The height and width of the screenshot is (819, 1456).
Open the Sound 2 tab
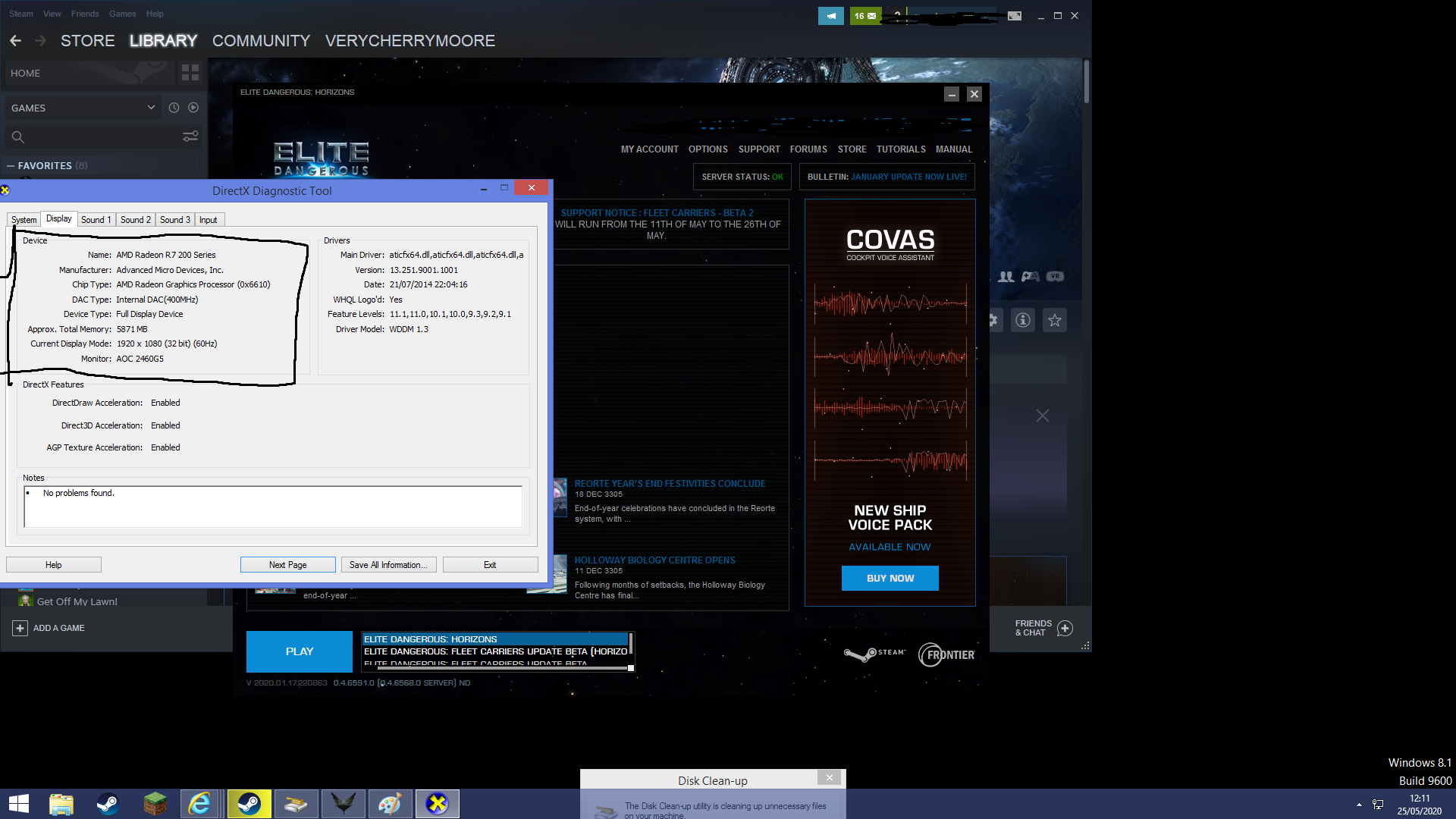(136, 220)
